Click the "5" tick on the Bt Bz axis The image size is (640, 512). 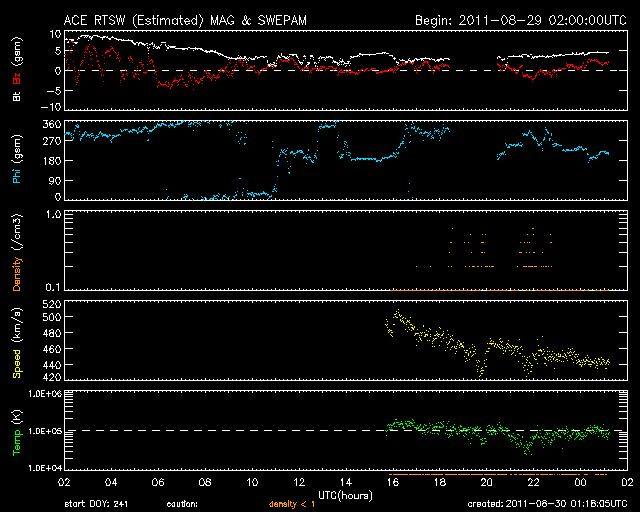click(58, 51)
